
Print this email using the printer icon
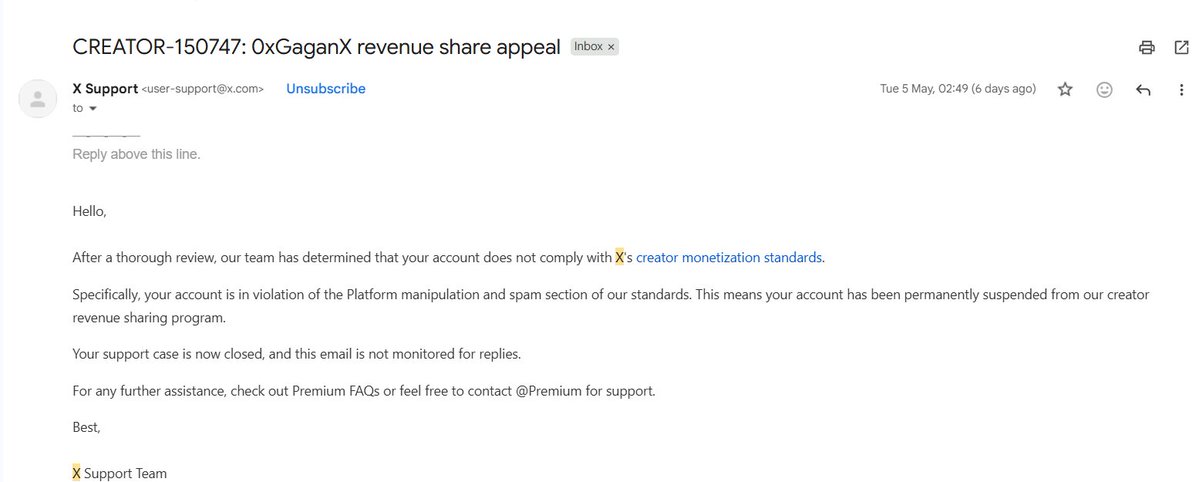[x=1146, y=47]
